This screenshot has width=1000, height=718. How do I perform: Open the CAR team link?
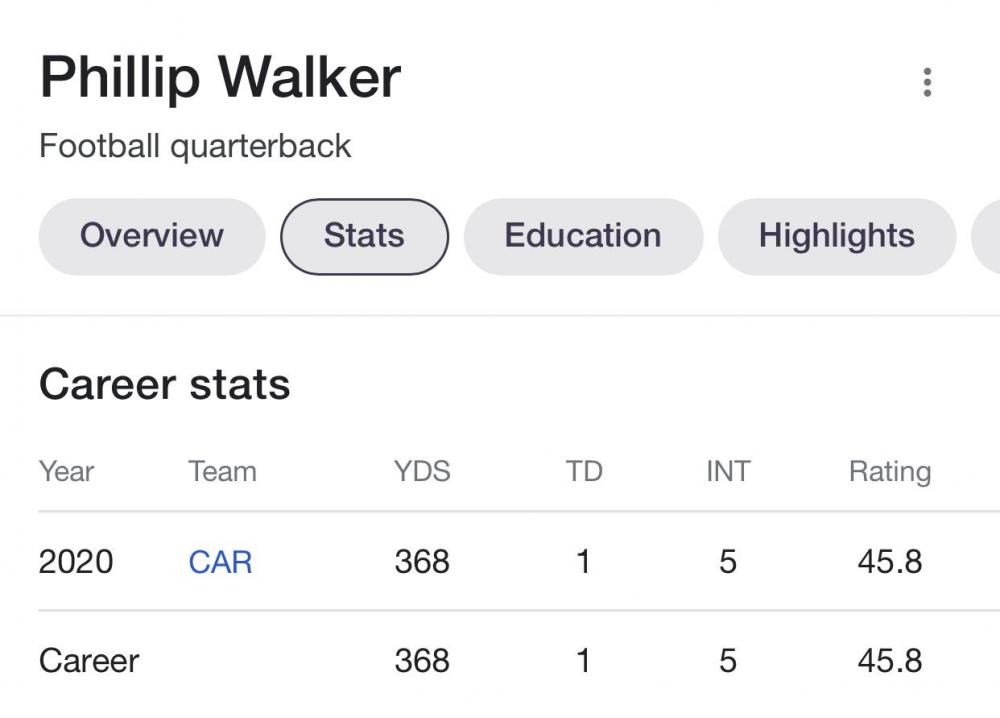(x=220, y=562)
